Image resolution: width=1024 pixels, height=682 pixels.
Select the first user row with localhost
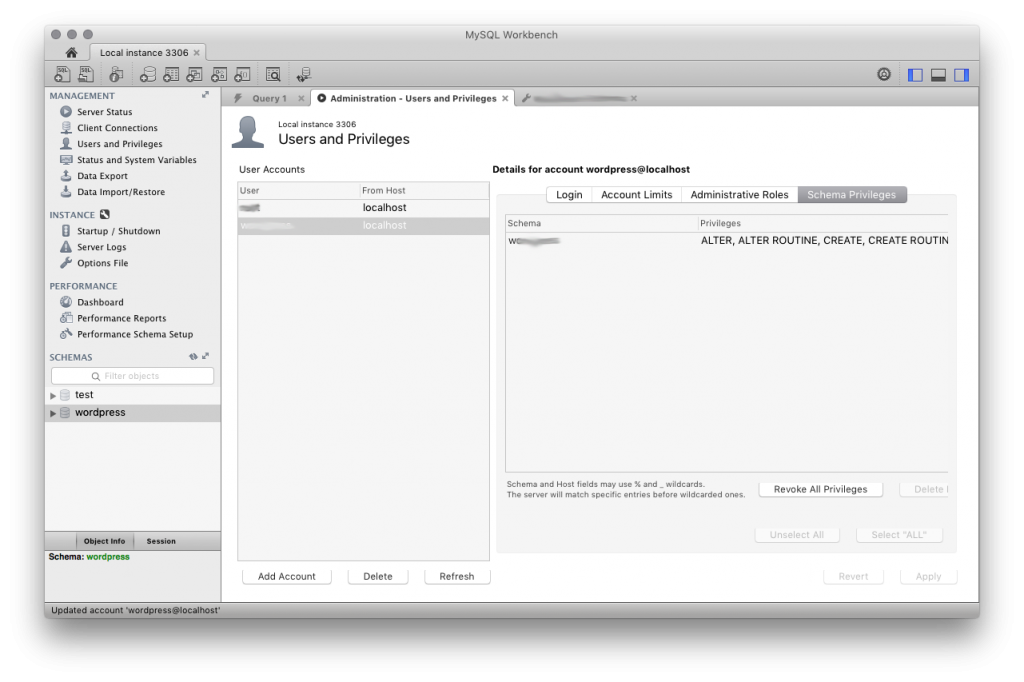coord(363,208)
